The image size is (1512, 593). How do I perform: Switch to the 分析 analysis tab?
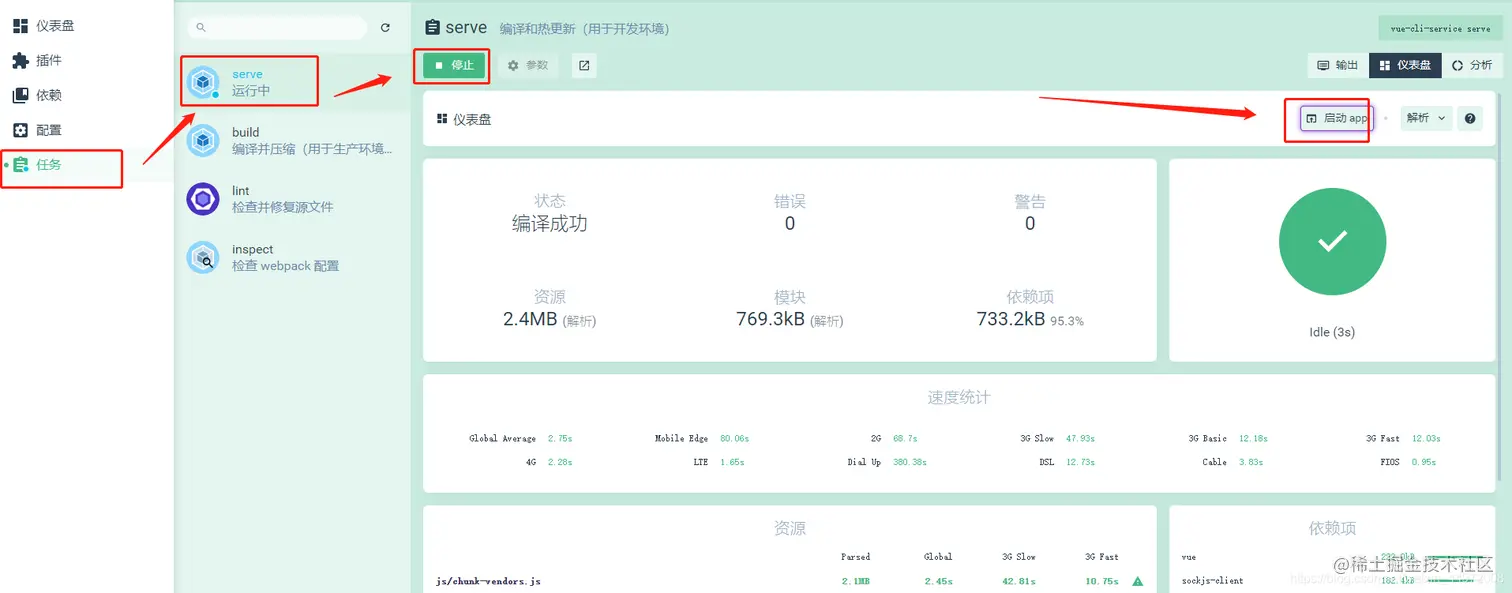pyautogui.click(x=1472, y=64)
